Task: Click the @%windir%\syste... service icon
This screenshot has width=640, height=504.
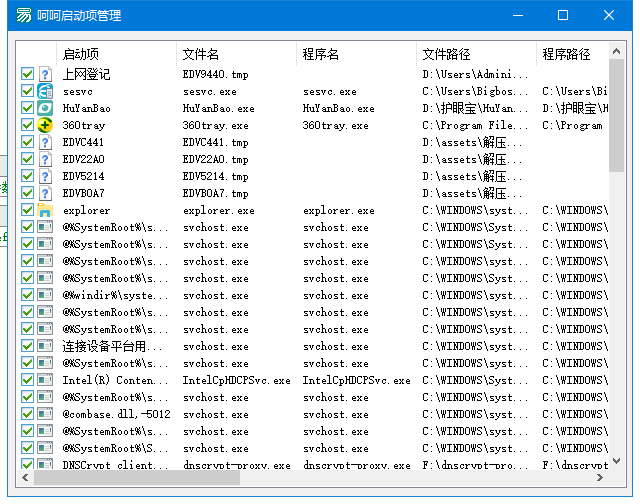Action: [x=45, y=295]
